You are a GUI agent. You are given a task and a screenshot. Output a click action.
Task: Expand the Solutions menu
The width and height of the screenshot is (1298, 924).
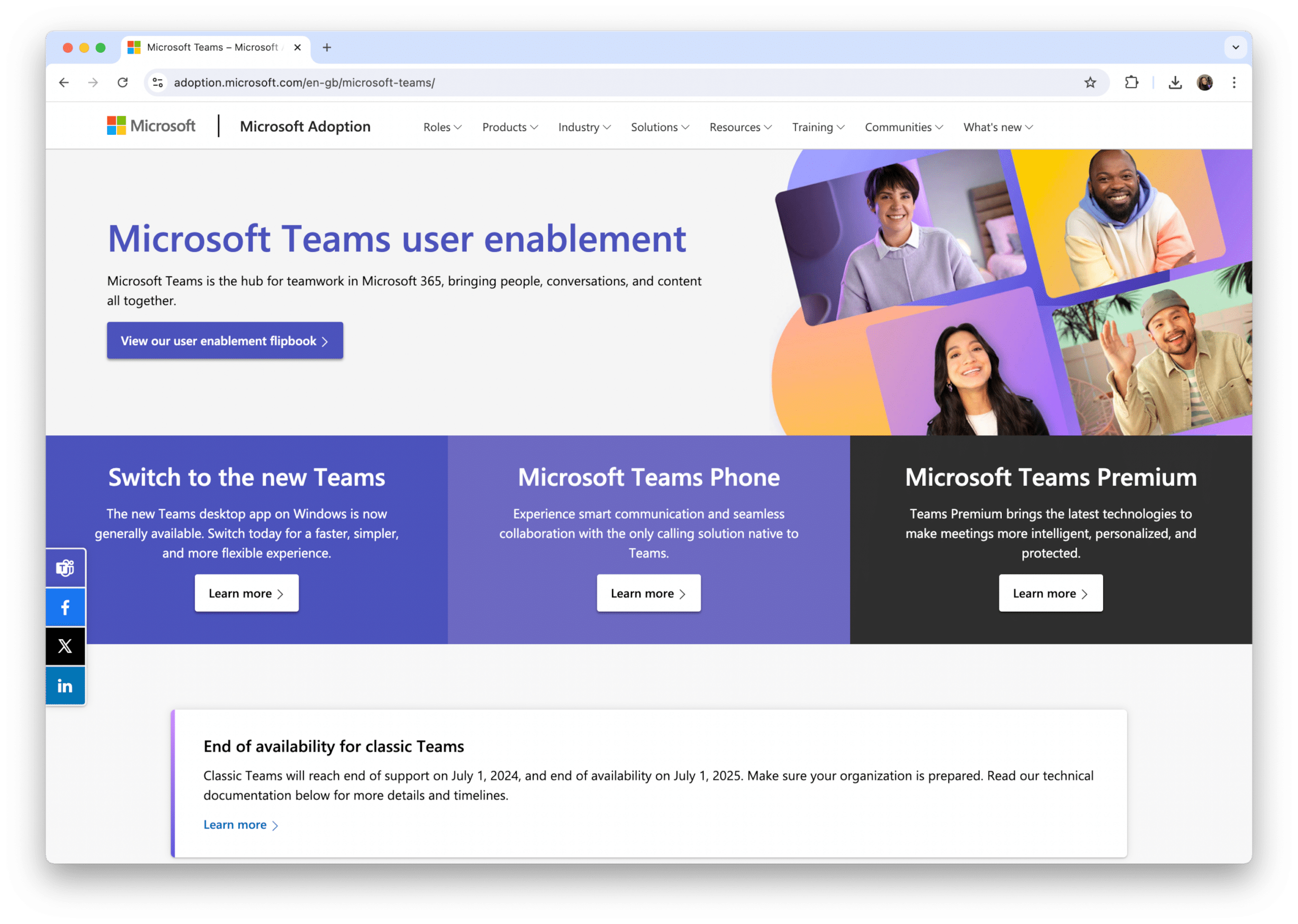tap(660, 127)
